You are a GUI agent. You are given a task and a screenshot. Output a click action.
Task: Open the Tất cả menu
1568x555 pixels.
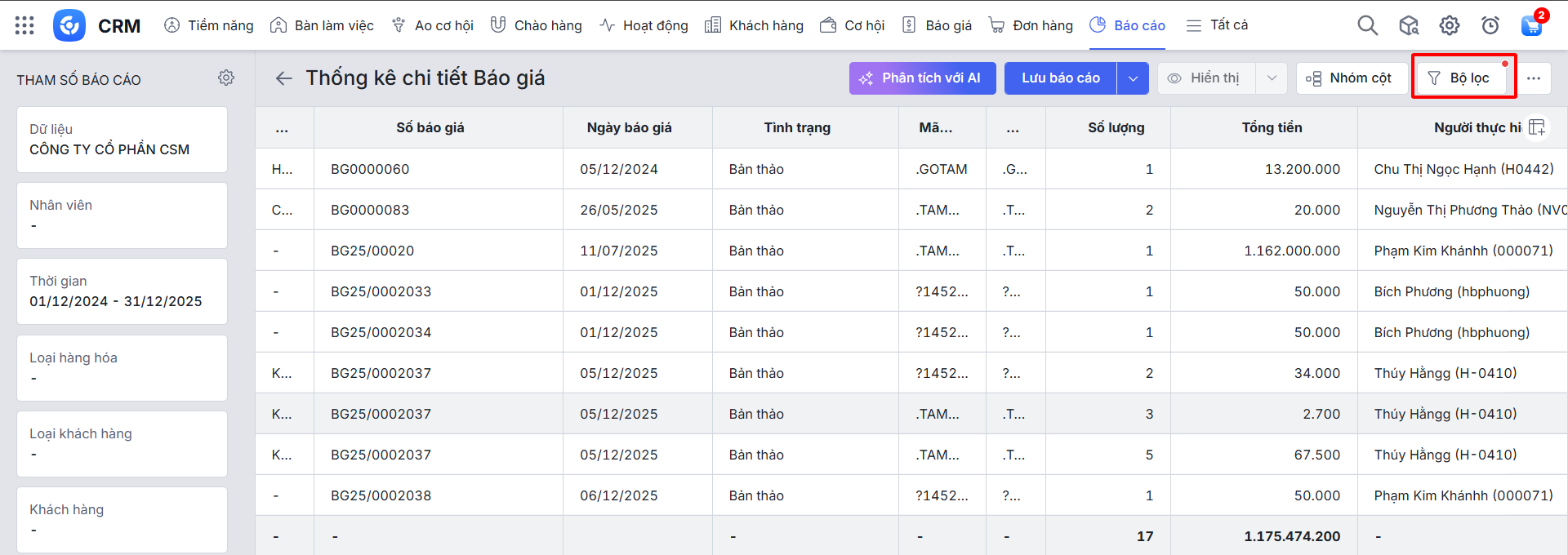point(1217,25)
